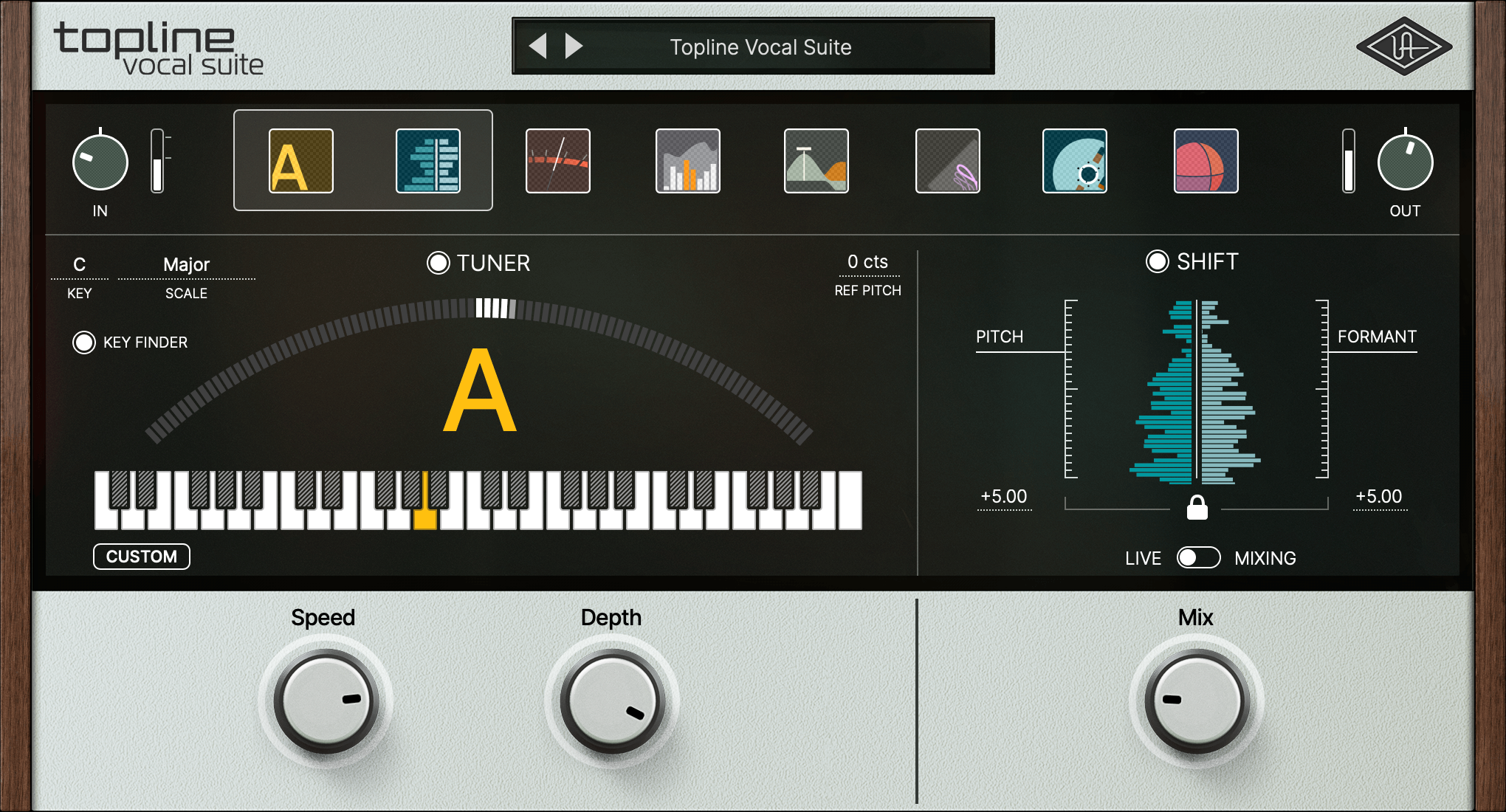1506x812 pixels.
Task: Select the red sphere reverb module icon
Action: [1206, 161]
